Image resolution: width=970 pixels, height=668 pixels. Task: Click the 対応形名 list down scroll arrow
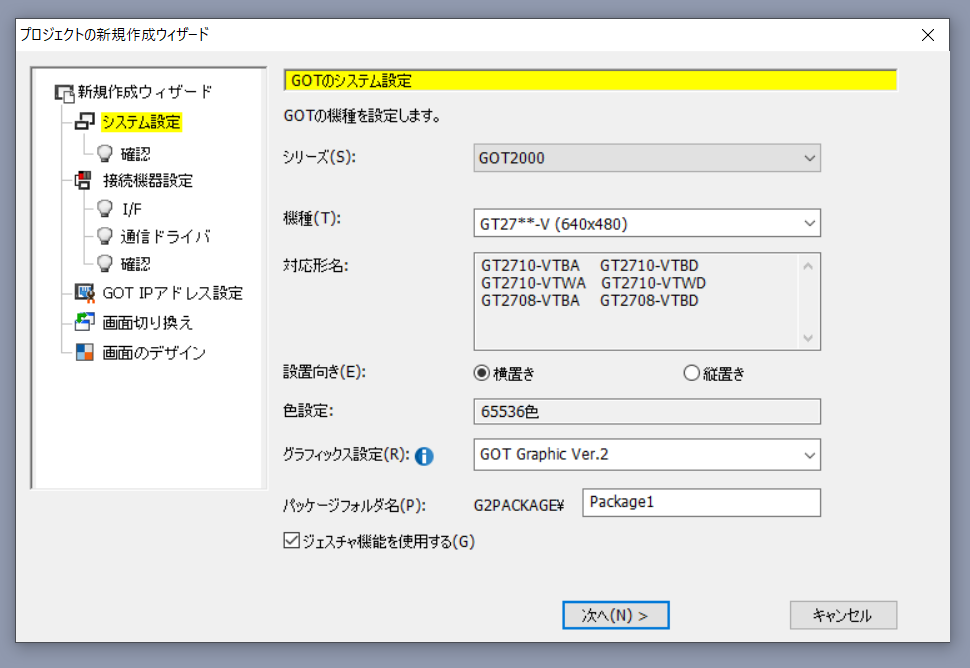tap(808, 338)
